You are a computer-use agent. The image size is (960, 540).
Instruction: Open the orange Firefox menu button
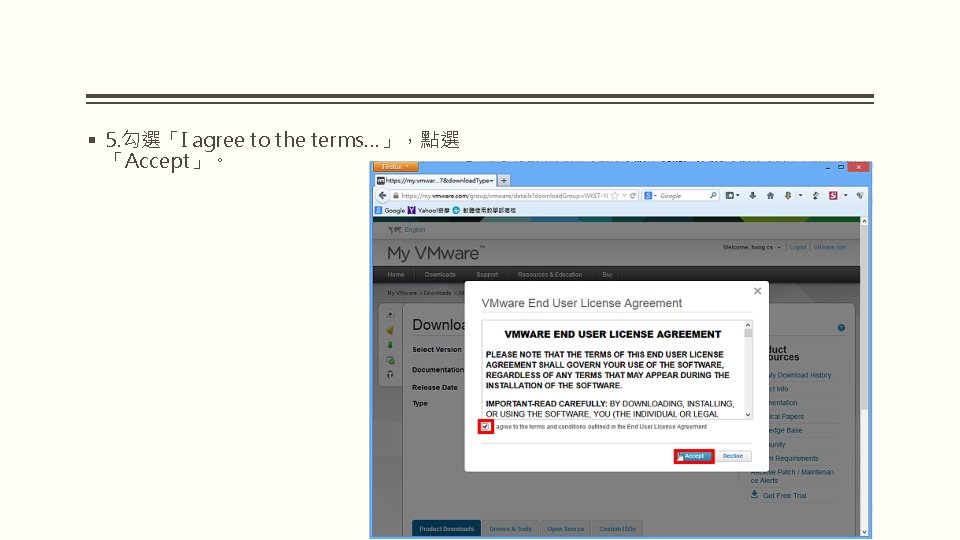[396, 167]
